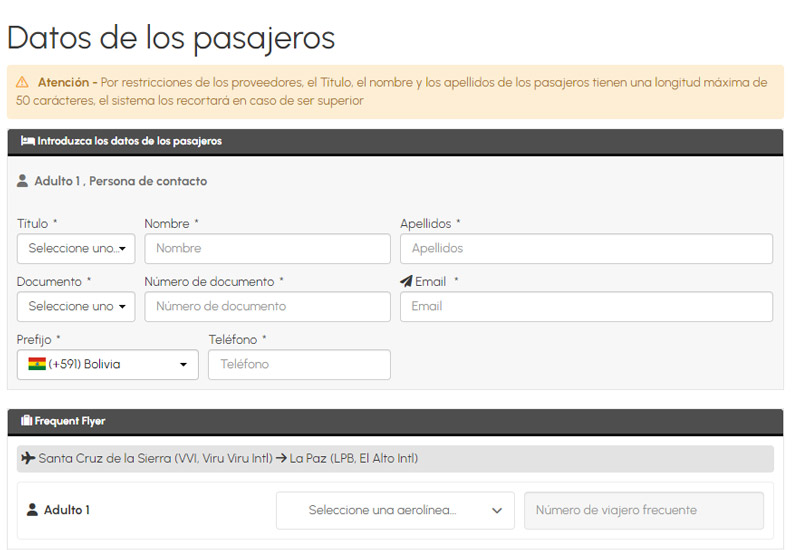Click the bed icon in passenger header
This screenshot has height=550, width=800.
click(27, 141)
